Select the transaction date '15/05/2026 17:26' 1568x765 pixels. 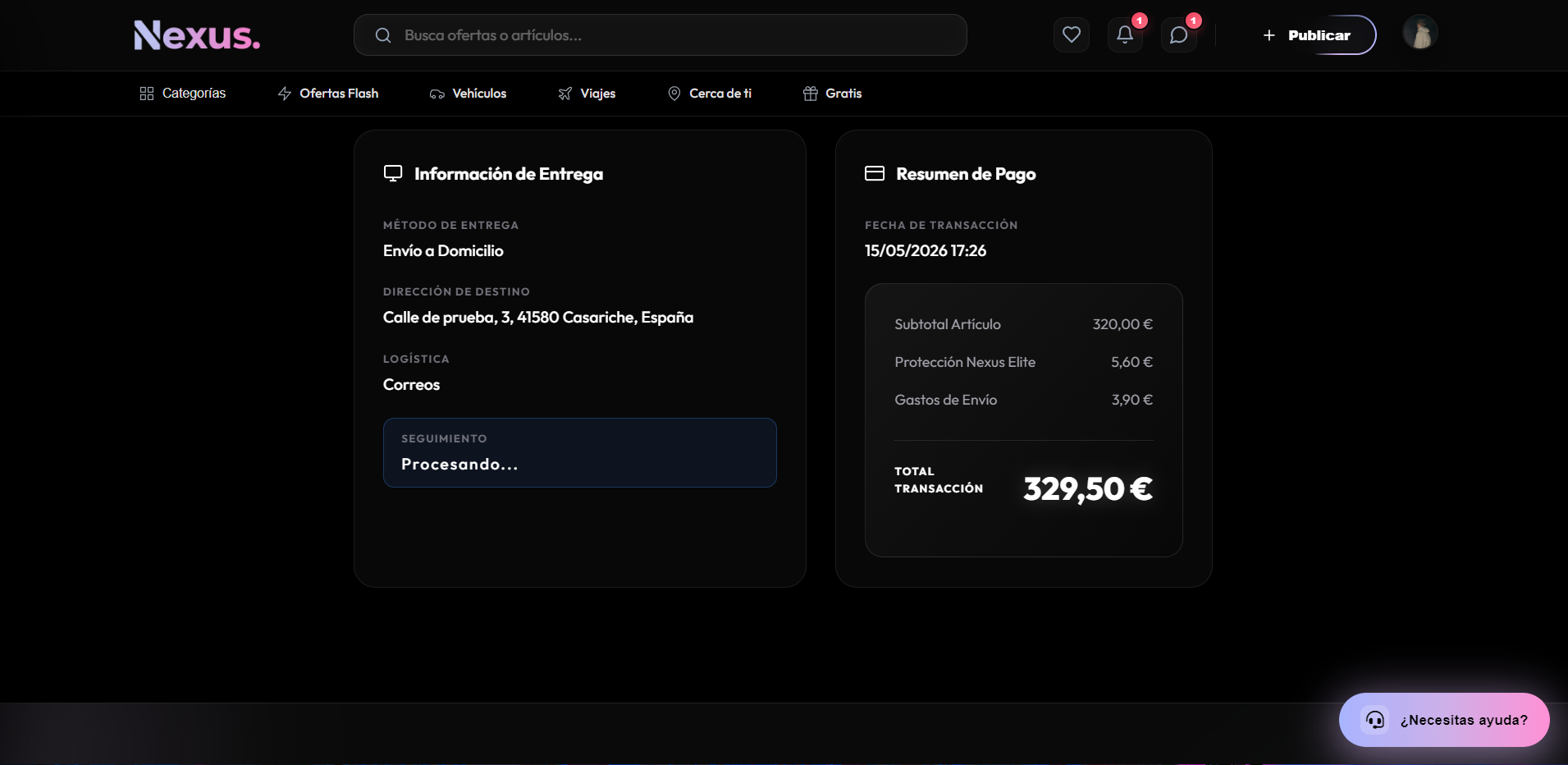click(926, 250)
